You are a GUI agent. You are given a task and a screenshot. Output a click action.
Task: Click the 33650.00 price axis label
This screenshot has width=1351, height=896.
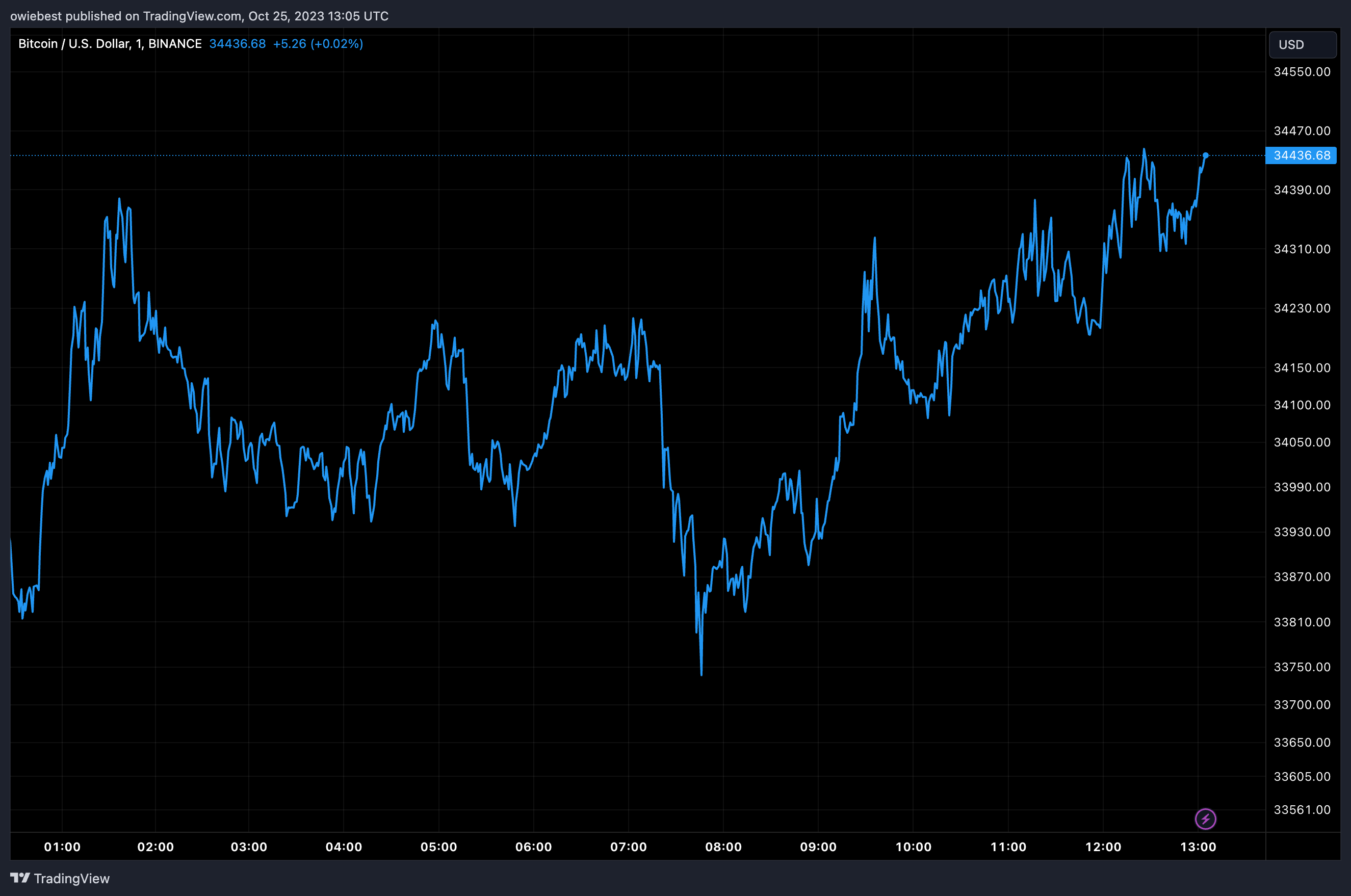(x=1302, y=742)
